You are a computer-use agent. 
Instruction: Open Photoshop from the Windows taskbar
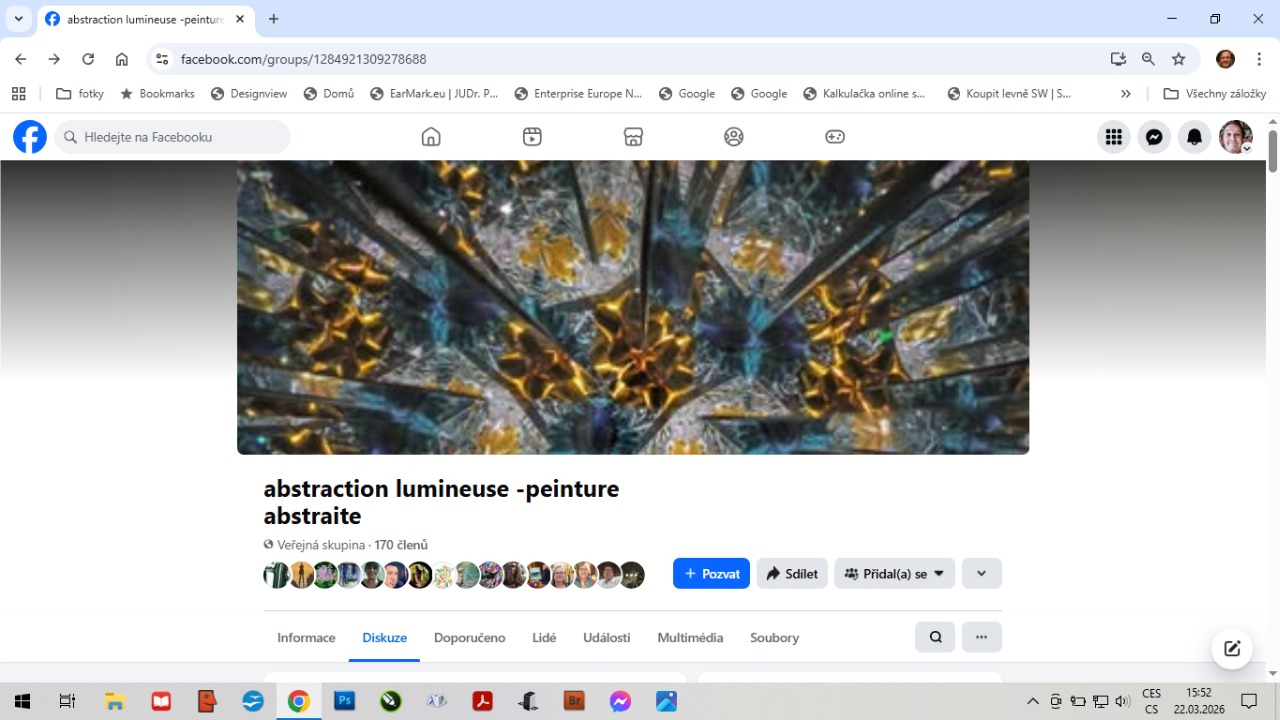345,701
